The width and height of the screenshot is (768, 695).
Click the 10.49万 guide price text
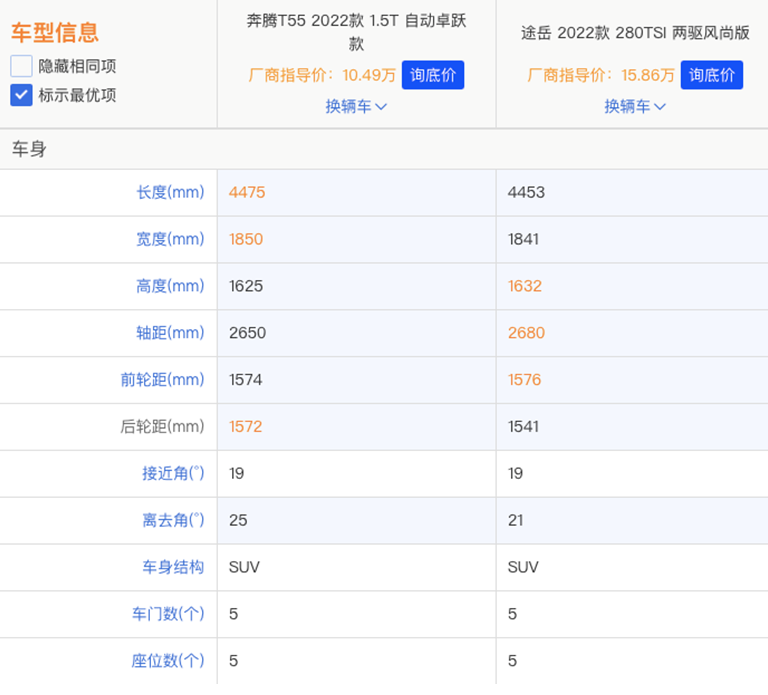point(369,75)
